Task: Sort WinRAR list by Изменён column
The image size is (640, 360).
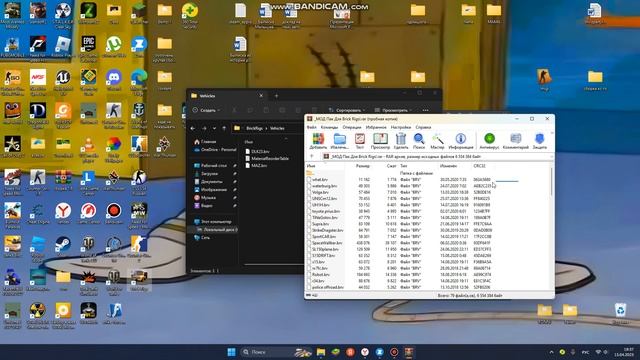Action: pyautogui.click(x=448, y=166)
